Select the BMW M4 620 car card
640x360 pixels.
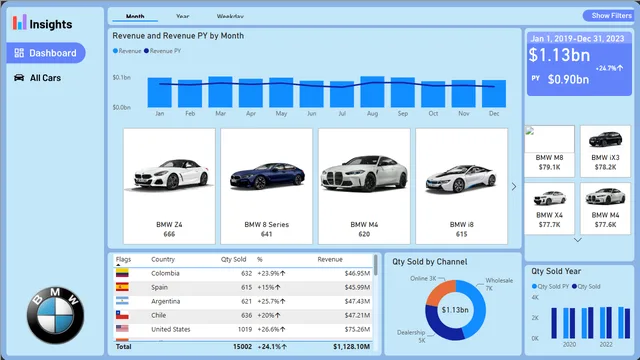point(364,186)
